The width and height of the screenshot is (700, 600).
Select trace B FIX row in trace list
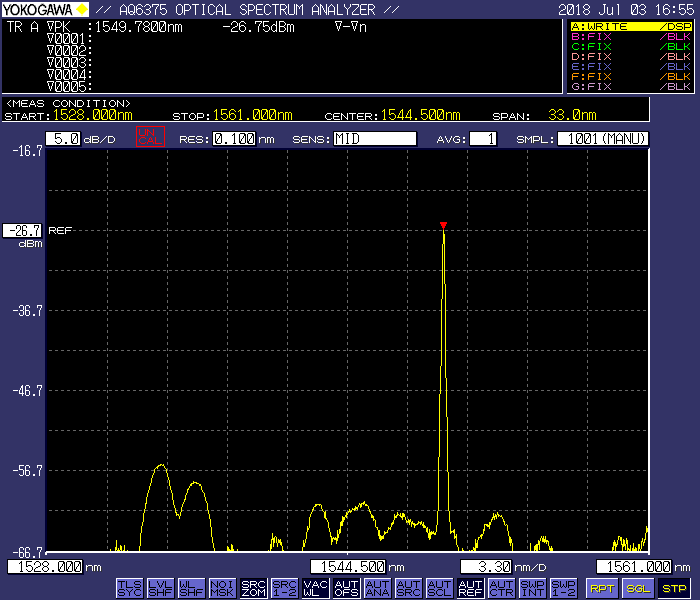click(631, 36)
